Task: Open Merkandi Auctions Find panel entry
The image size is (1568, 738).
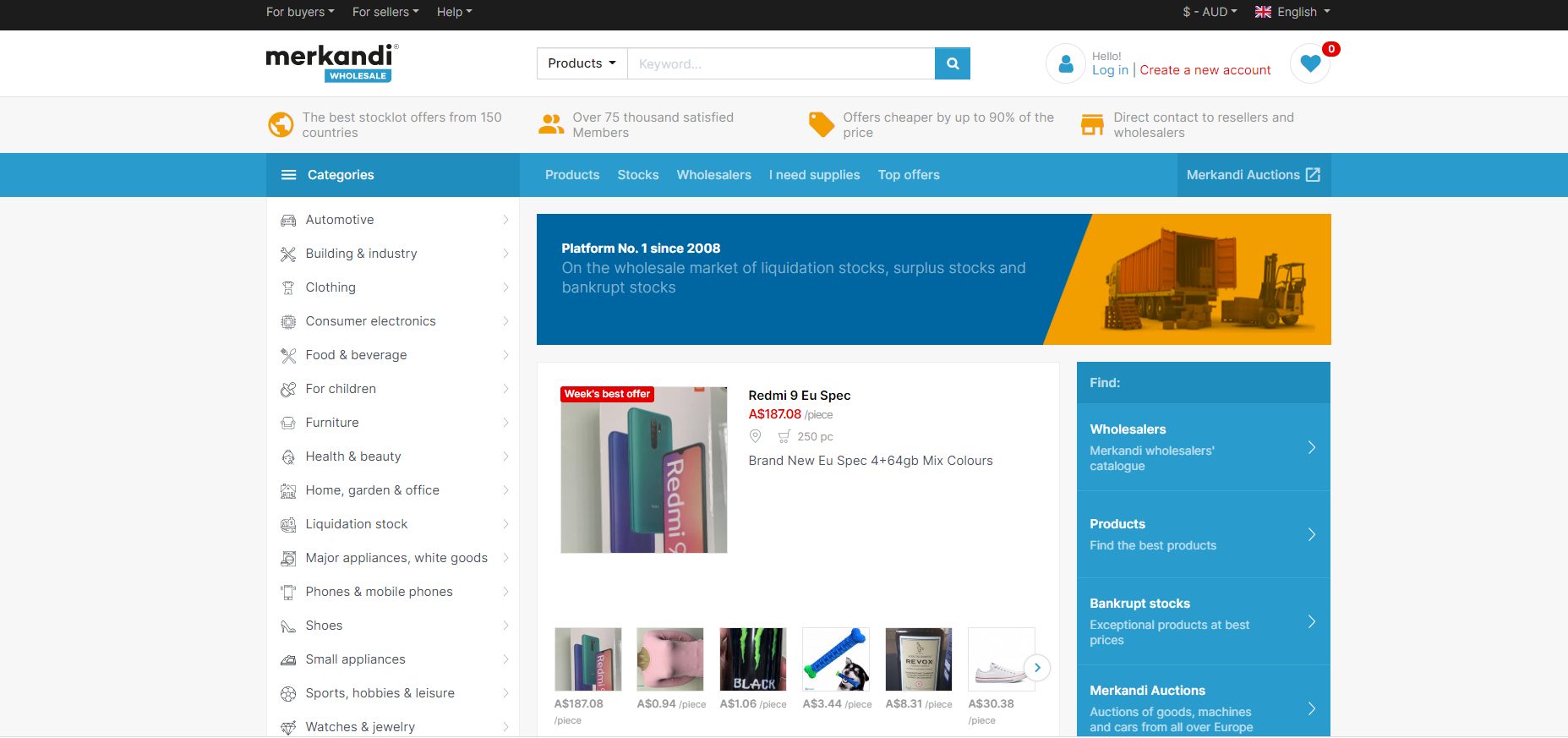Action: click(x=1204, y=702)
